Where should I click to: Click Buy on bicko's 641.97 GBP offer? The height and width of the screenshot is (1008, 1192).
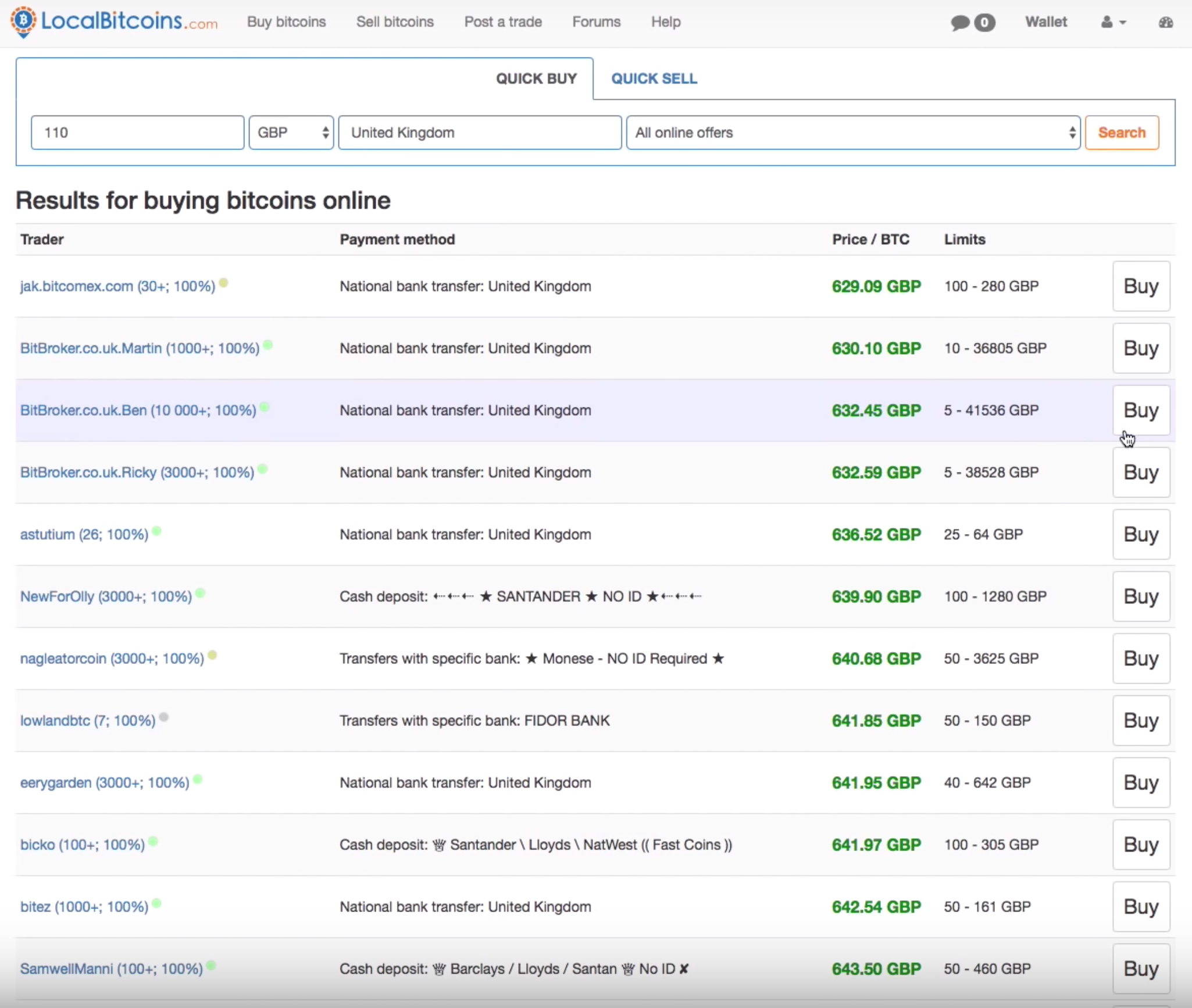tap(1141, 845)
